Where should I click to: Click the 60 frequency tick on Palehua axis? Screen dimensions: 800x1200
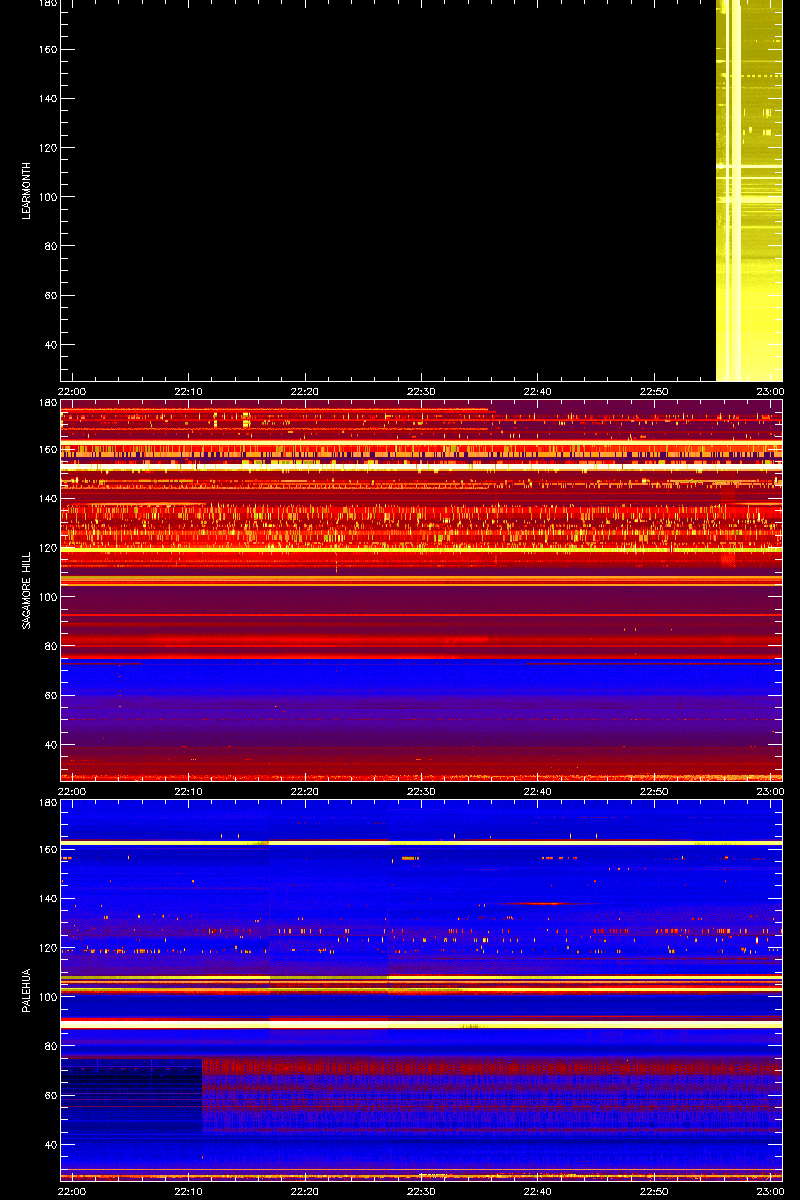point(51,1096)
